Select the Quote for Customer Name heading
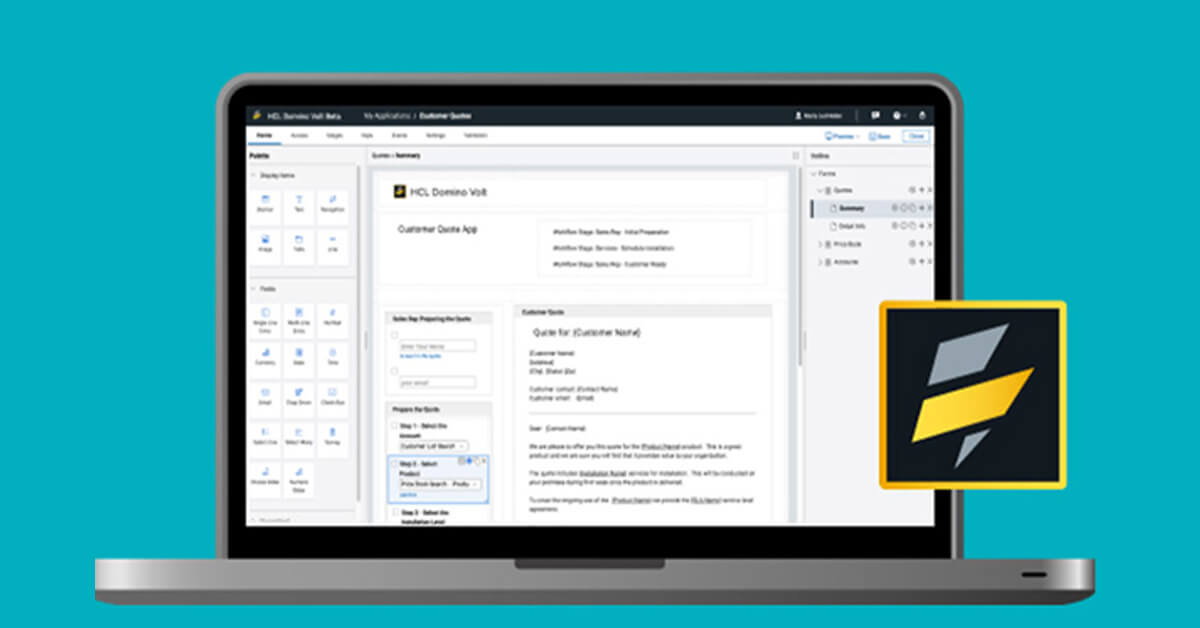 coord(587,332)
